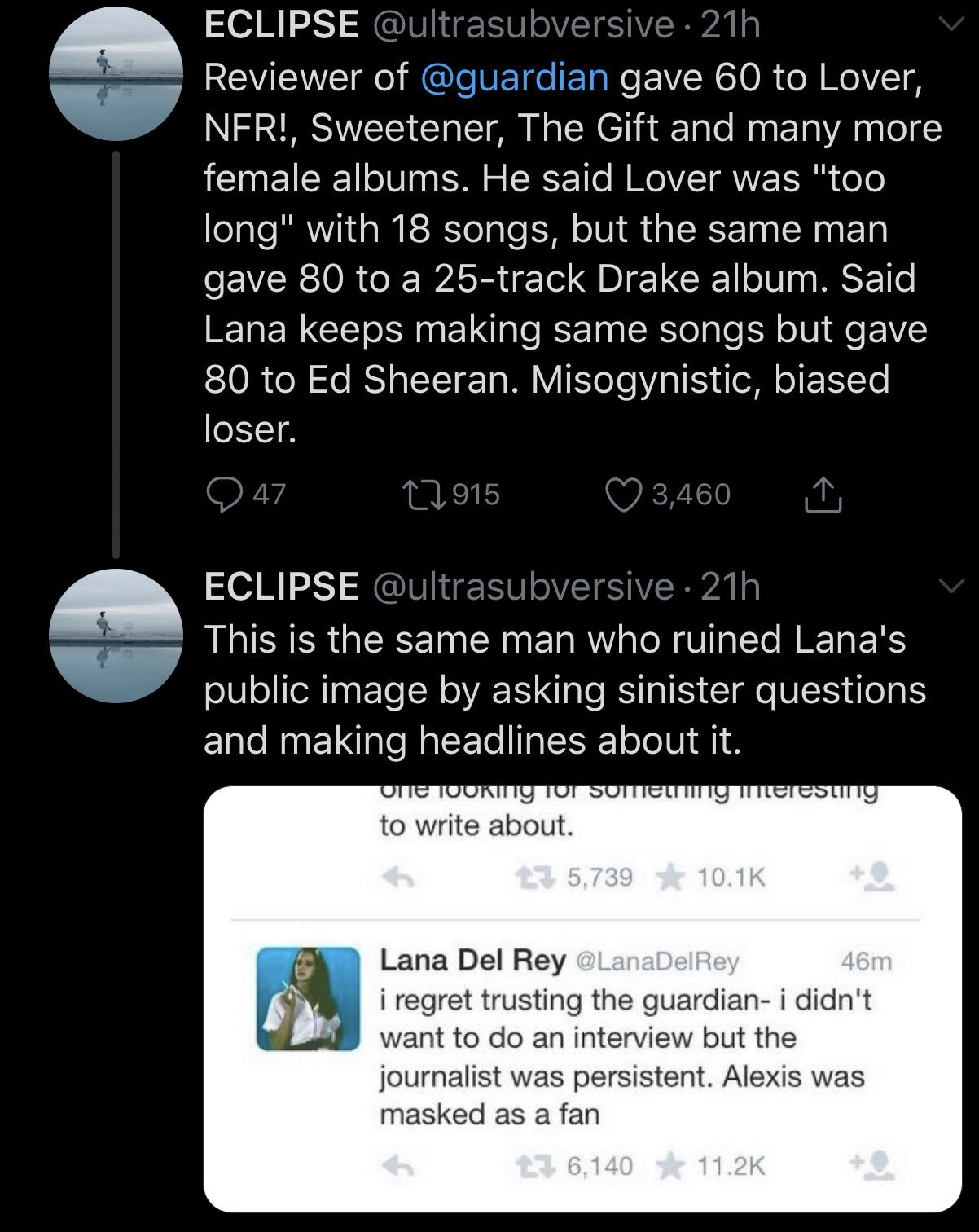979x1232 pixels.
Task: Reply to ECLIPSE's first tweet
Action: [226, 492]
